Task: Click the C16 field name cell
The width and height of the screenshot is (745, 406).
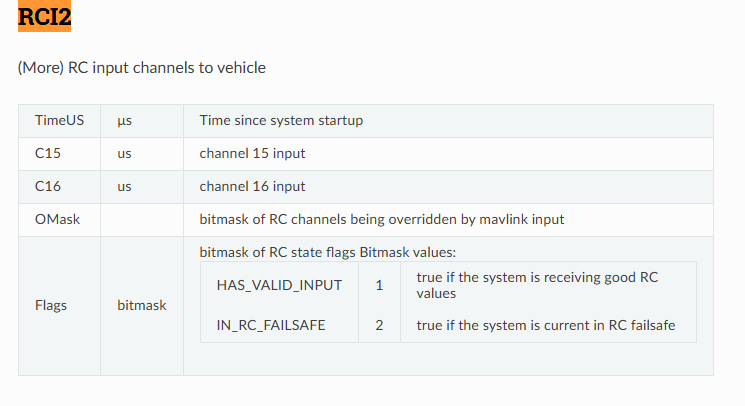Action: (59, 187)
